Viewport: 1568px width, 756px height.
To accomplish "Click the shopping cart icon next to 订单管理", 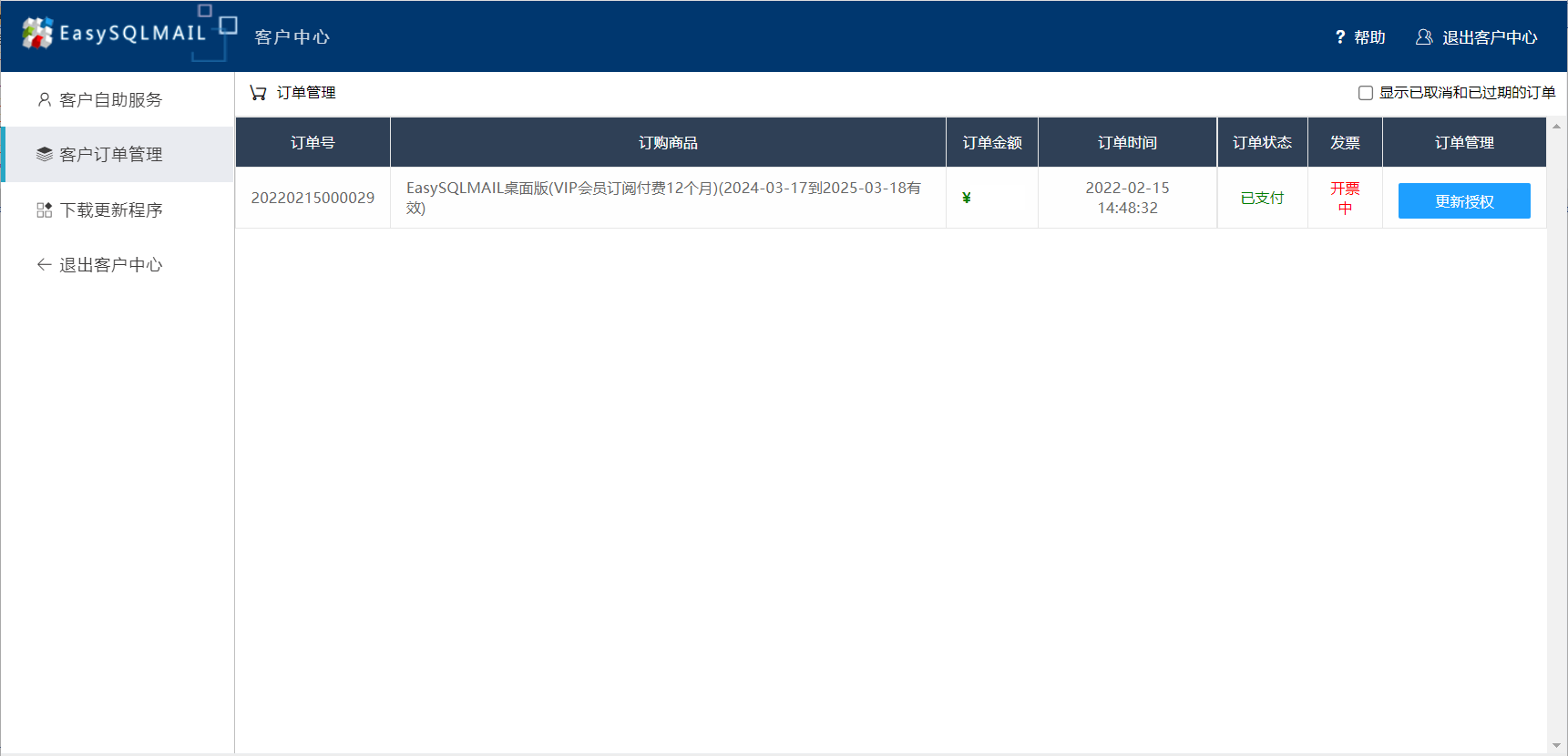I will 258,93.
